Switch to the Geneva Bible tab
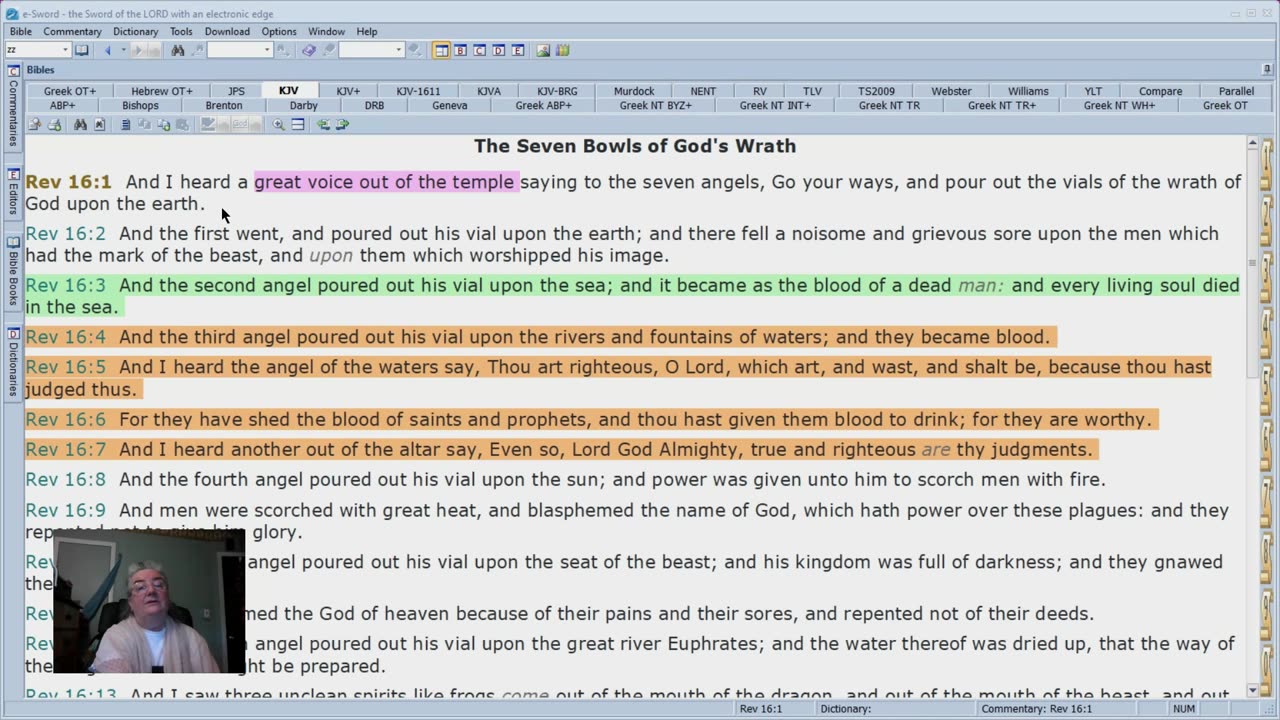This screenshot has height=720, width=1280. [x=450, y=105]
